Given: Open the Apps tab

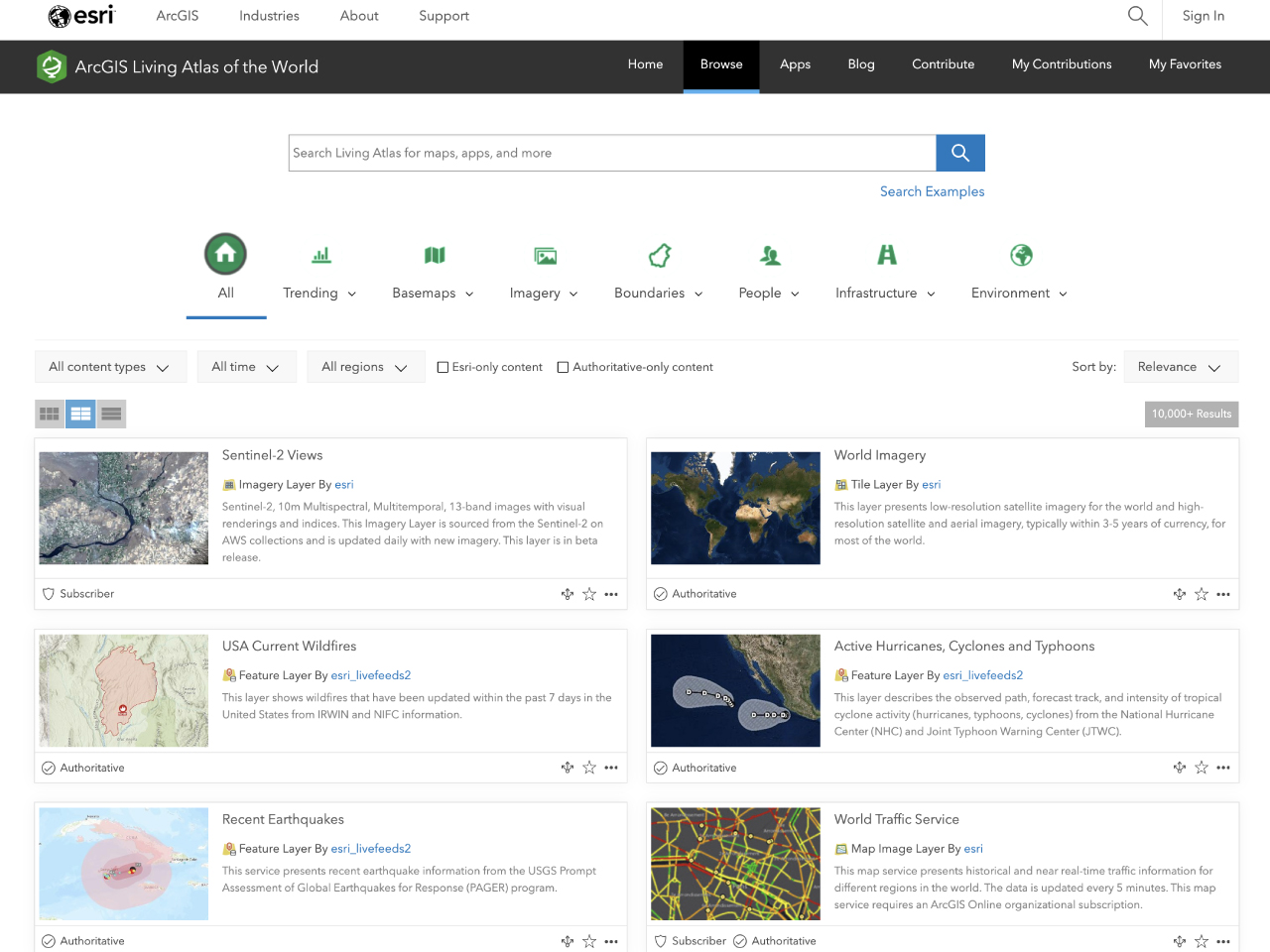Looking at the screenshot, I should click(x=795, y=64).
